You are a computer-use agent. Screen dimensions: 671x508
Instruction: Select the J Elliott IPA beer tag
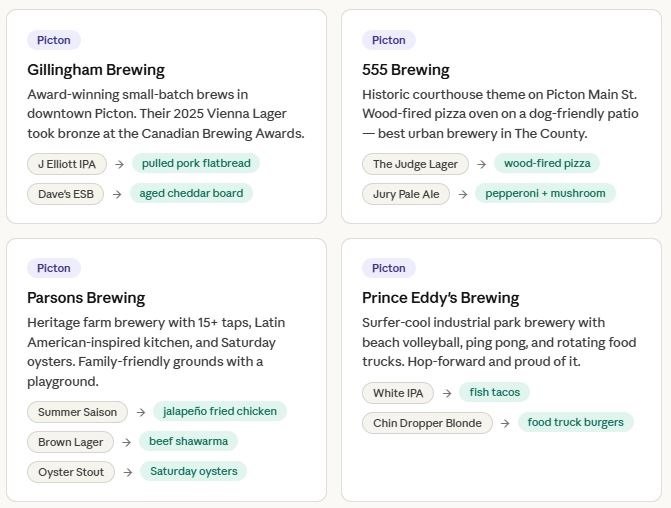pyautogui.click(x=66, y=164)
